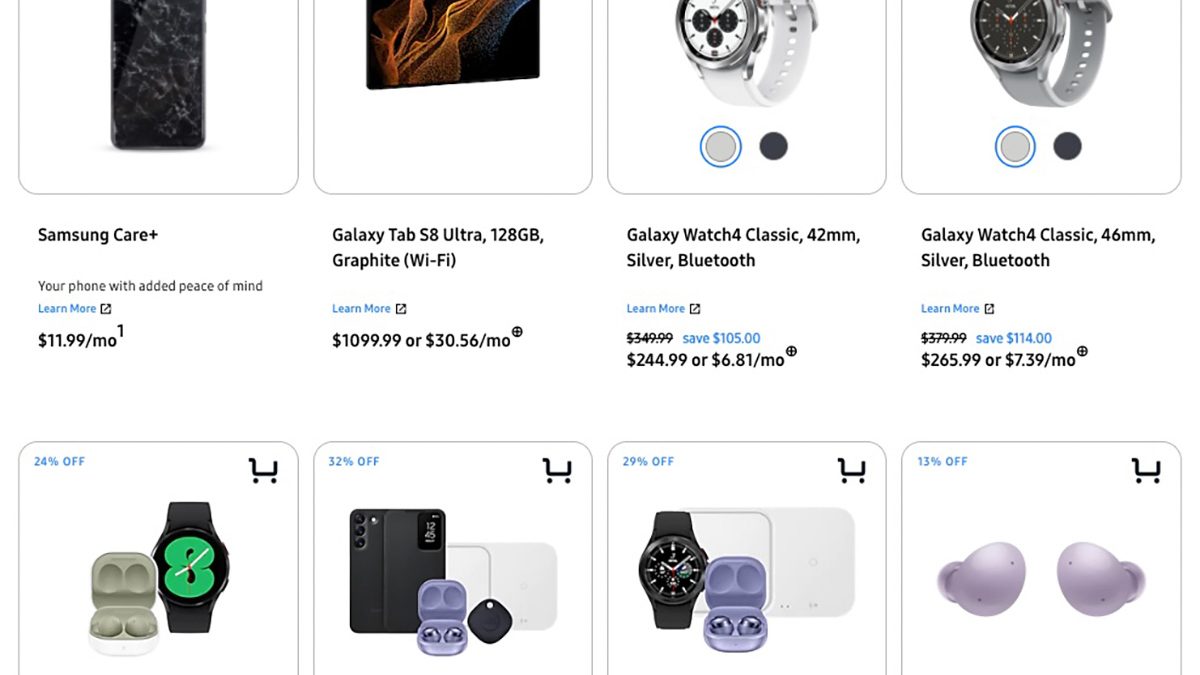Image resolution: width=1200 pixels, height=675 pixels.
Task: Click the Galaxy Tab S8 Ultra product image
Action: [453, 45]
